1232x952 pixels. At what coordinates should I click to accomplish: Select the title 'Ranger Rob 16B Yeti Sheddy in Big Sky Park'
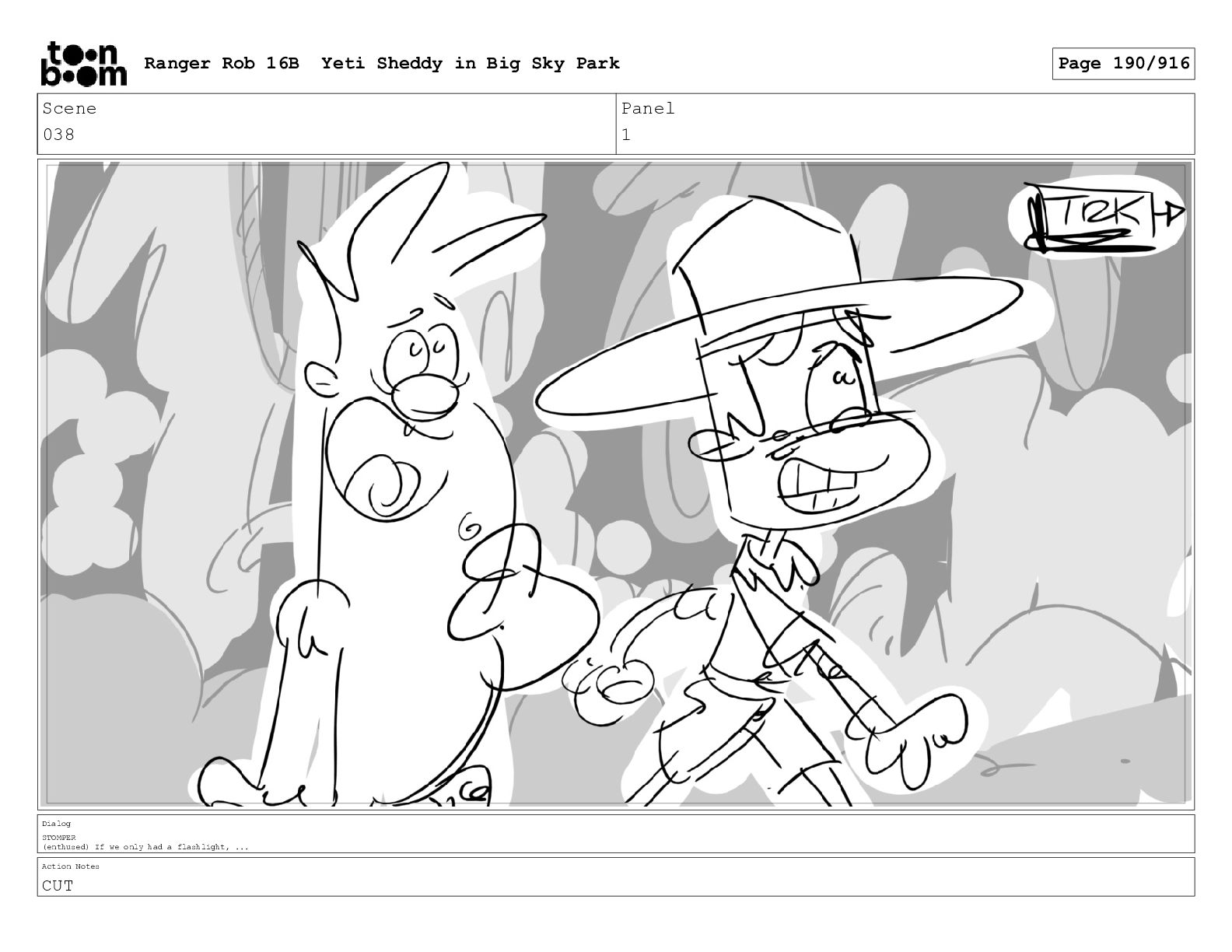pos(382,63)
